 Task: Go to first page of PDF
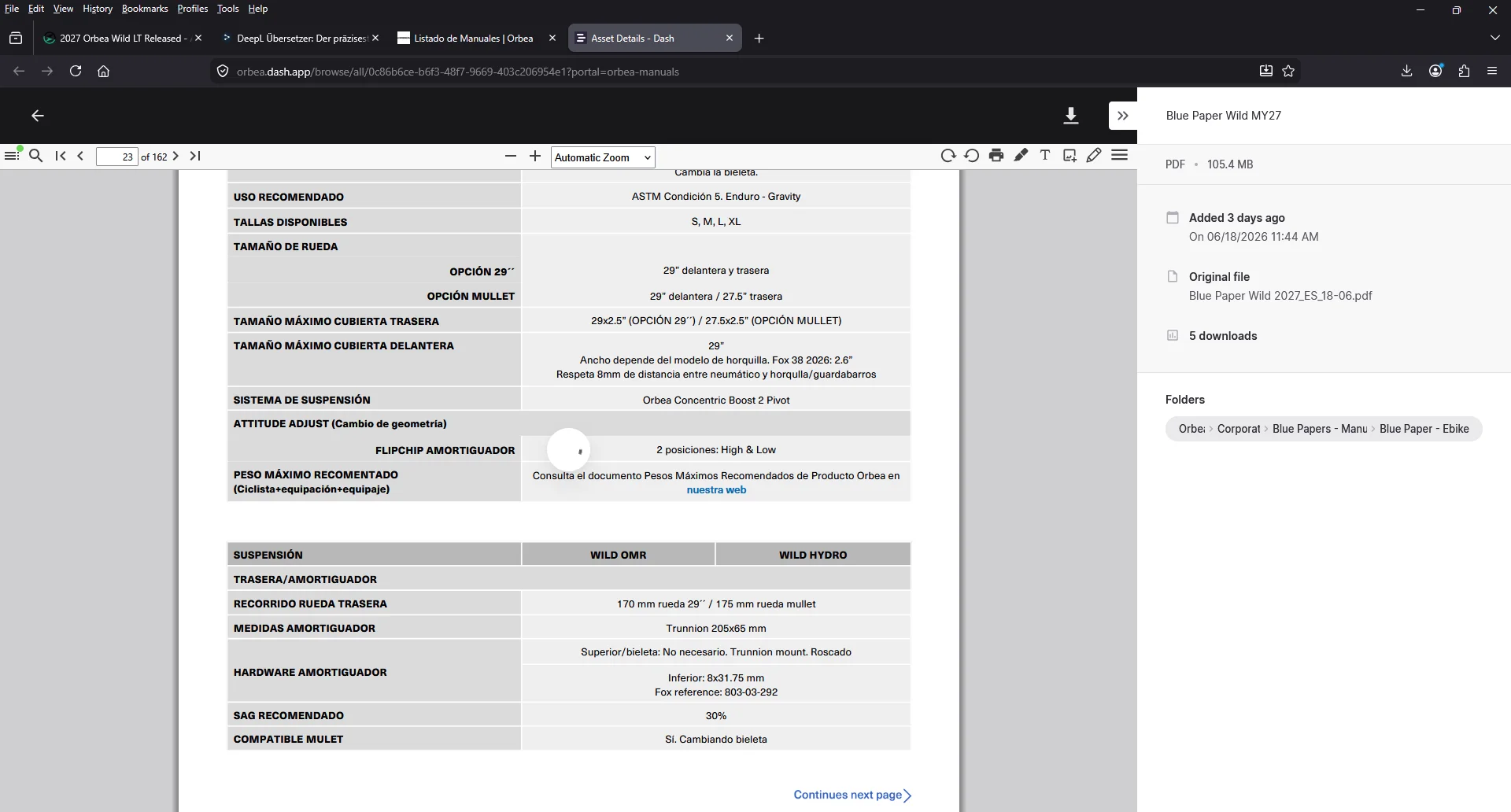(x=61, y=156)
